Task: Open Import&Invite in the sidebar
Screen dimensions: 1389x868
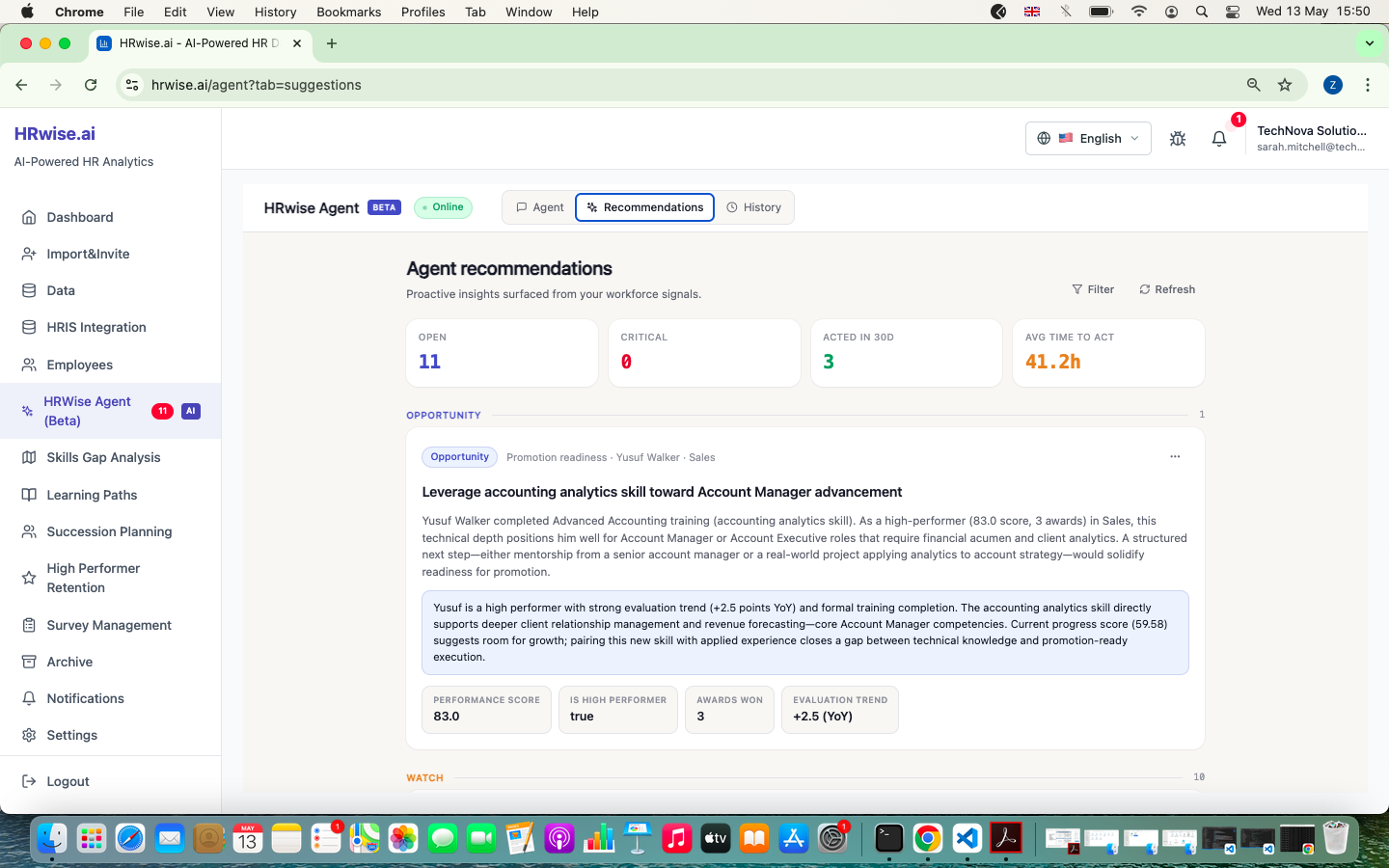Action: (110, 254)
